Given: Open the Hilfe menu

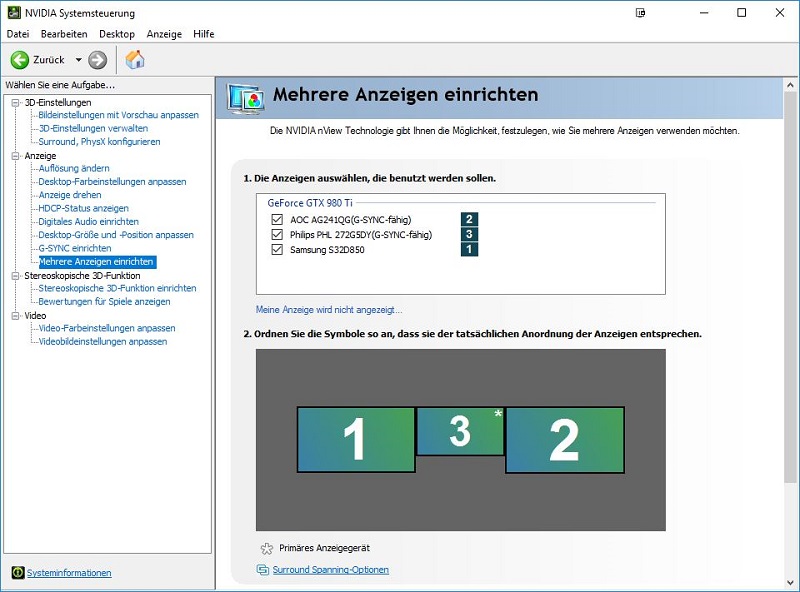Looking at the screenshot, I should pos(204,34).
